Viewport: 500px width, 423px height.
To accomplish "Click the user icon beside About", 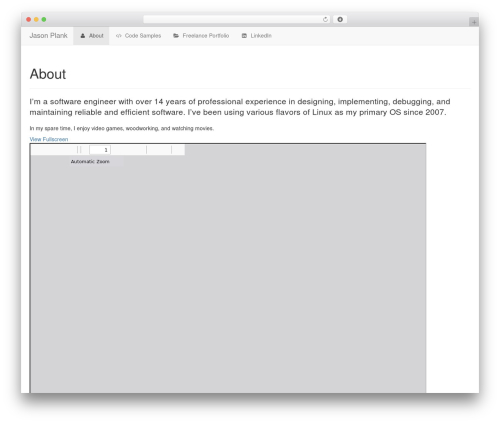I will click(x=83, y=36).
